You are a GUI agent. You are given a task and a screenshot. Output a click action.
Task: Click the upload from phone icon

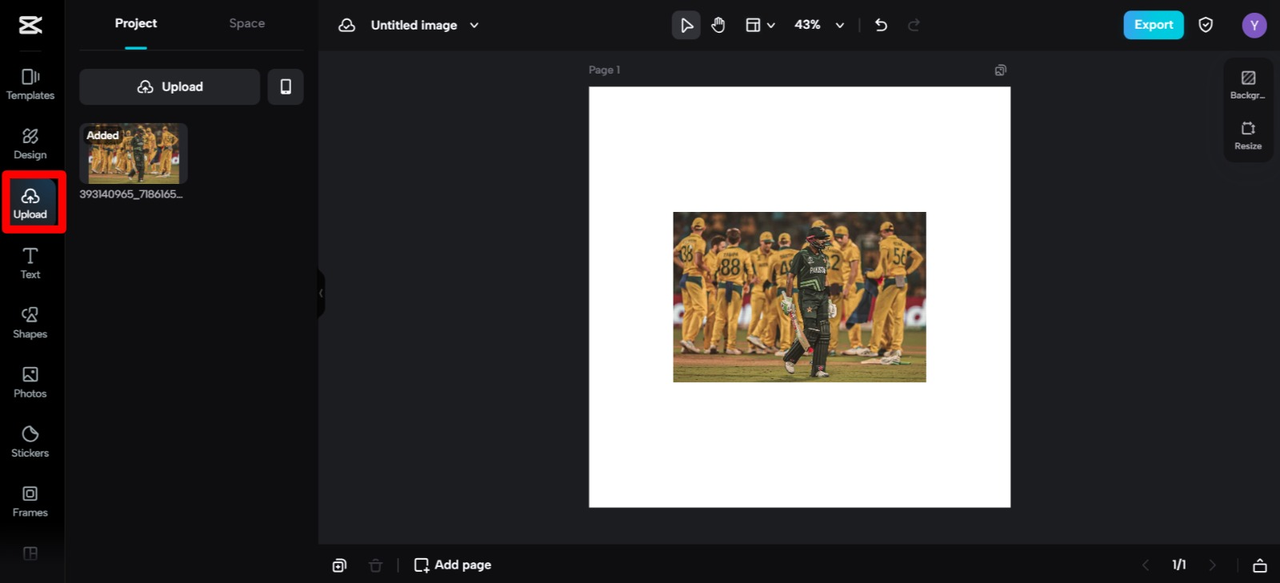(286, 87)
